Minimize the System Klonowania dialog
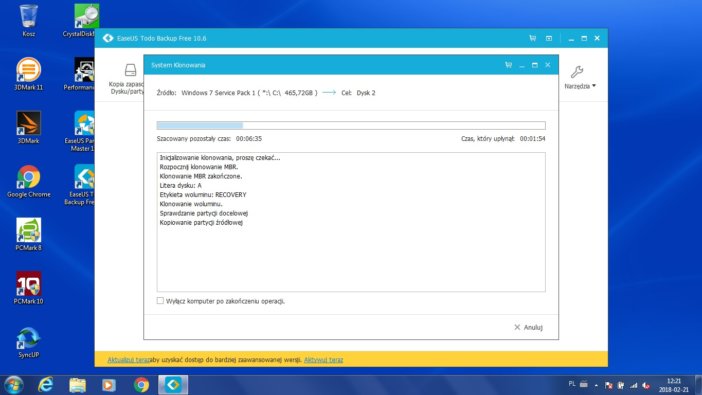702x395 pixels. click(522, 65)
